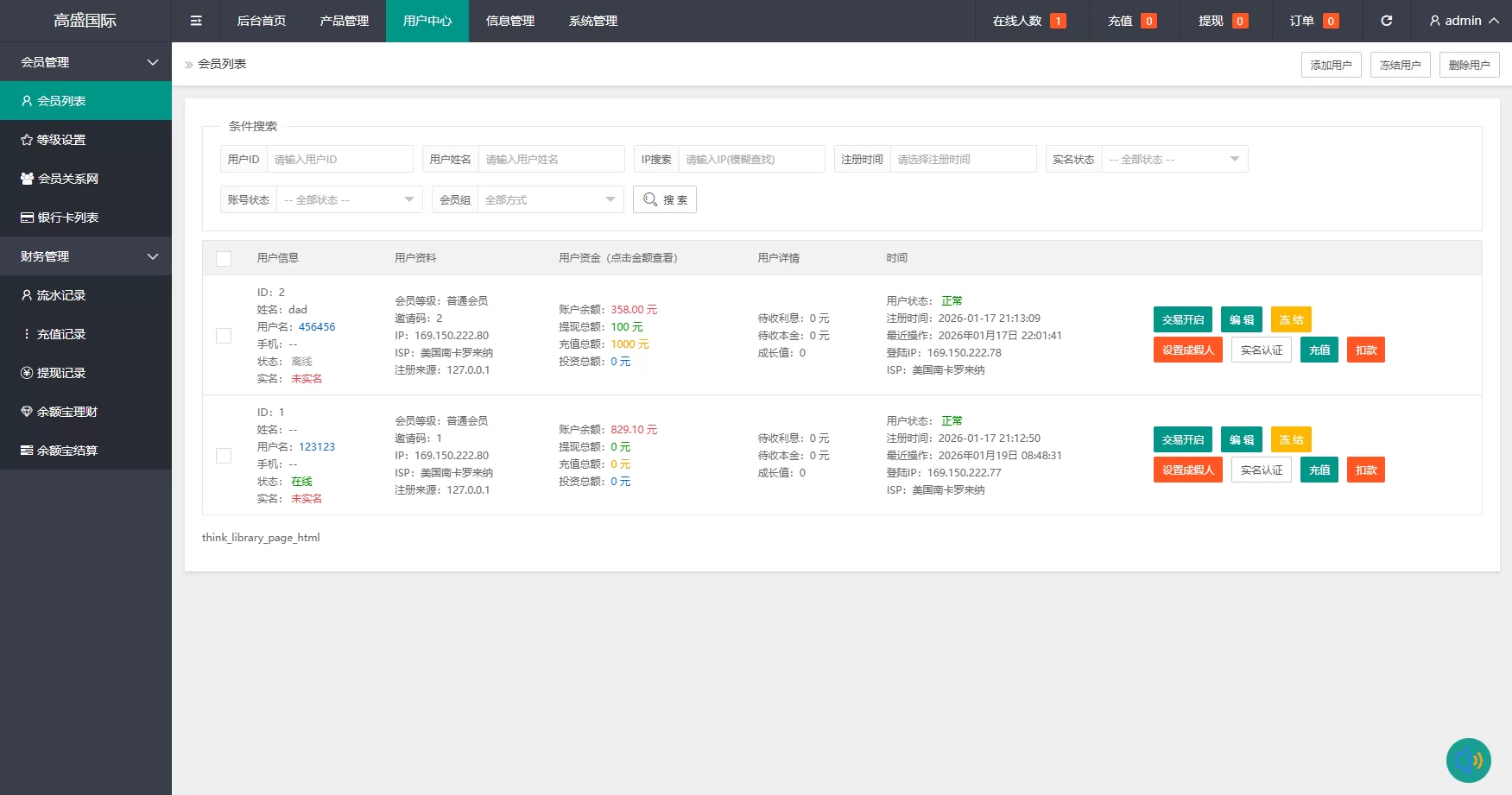Click the 添加用户 button
The image size is (1512, 795).
click(1331, 64)
